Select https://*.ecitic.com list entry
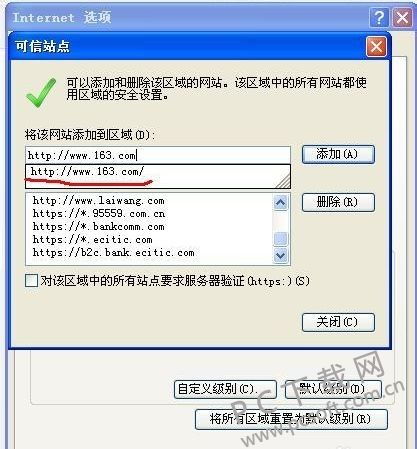 point(92,240)
